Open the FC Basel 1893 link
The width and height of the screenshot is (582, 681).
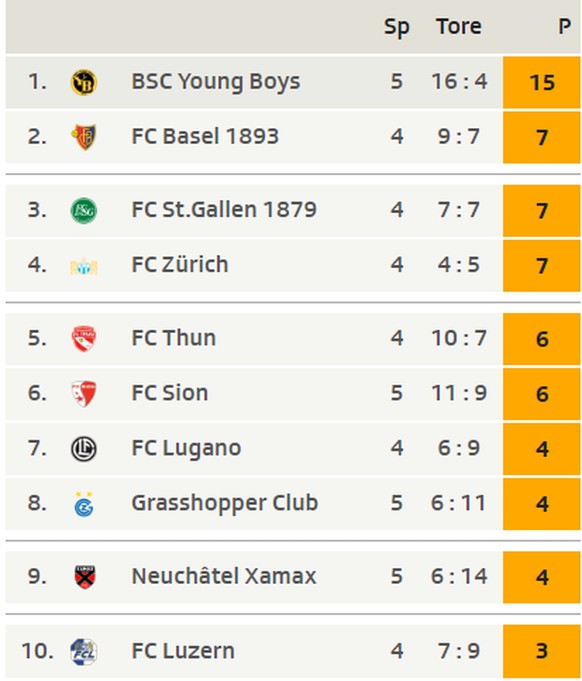[205, 136]
